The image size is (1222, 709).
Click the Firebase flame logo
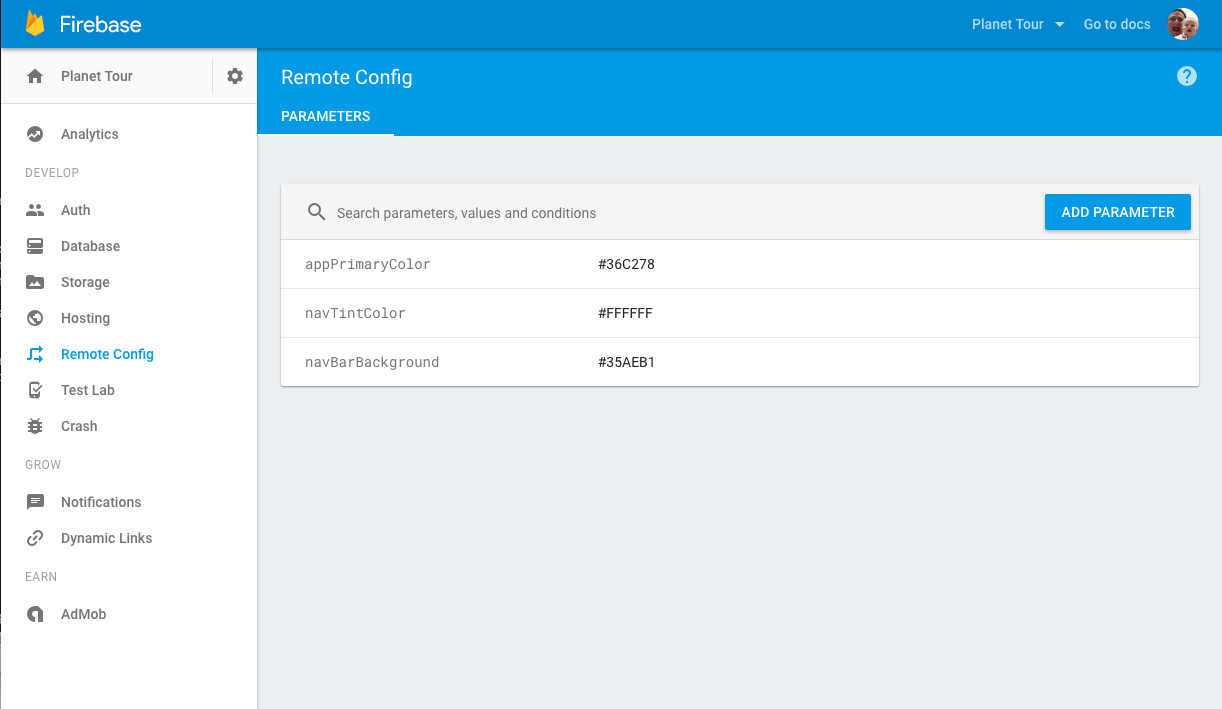[x=35, y=23]
